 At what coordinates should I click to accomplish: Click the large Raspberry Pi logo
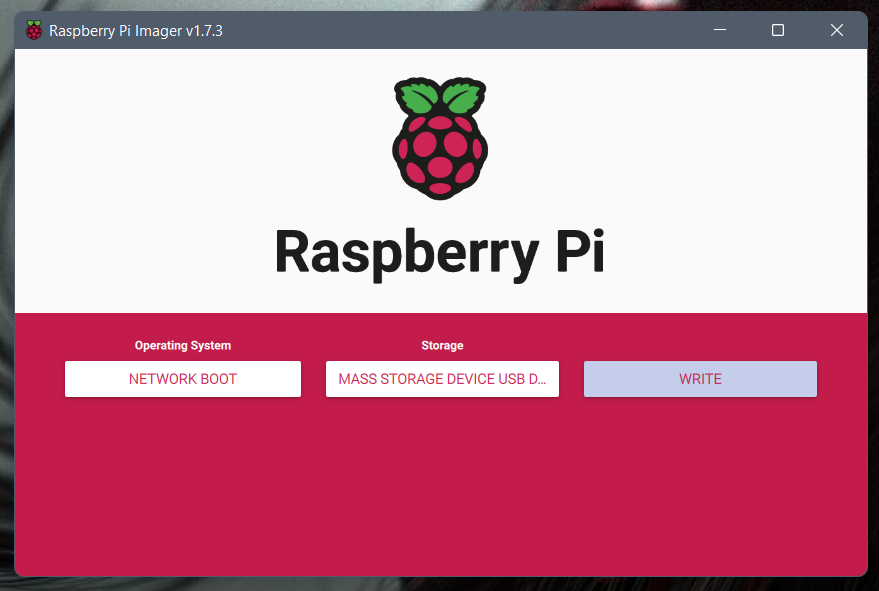click(x=439, y=138)
